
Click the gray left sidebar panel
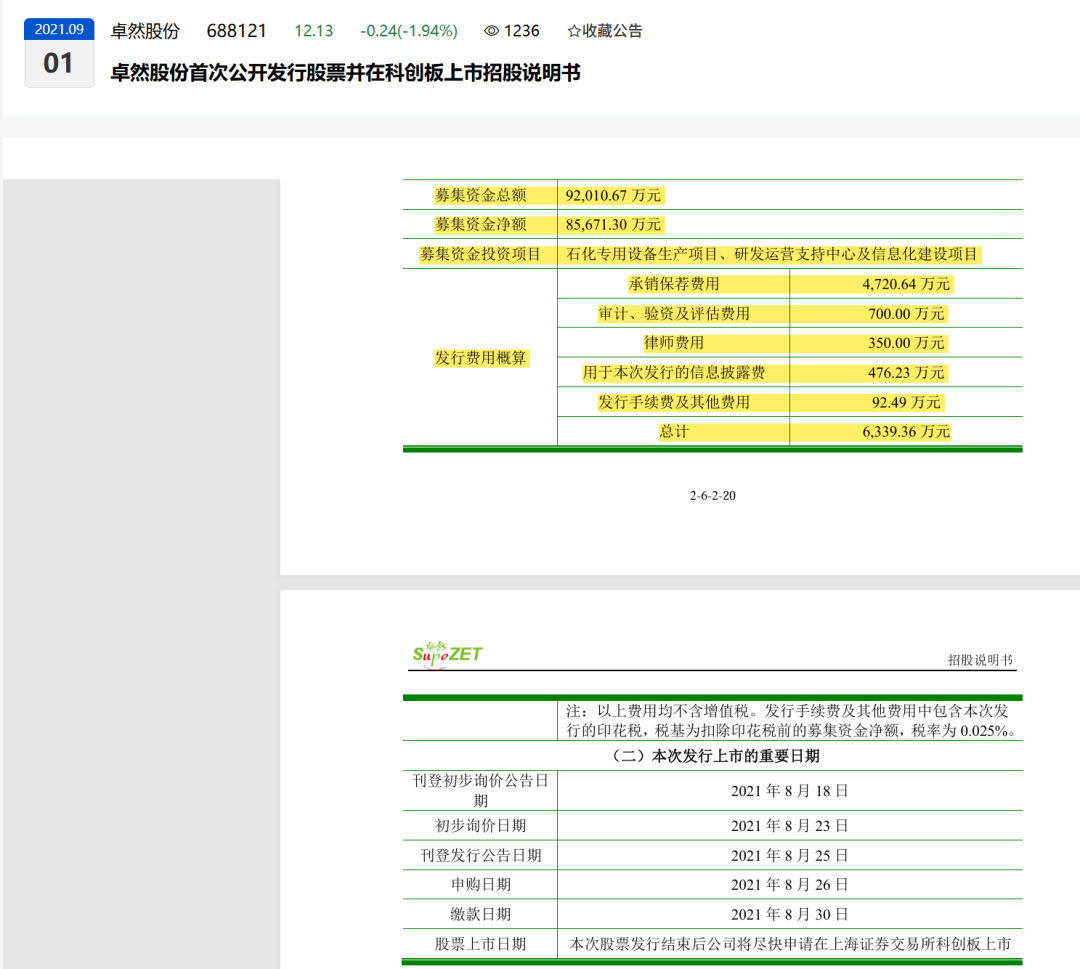(x=140, y=570)
